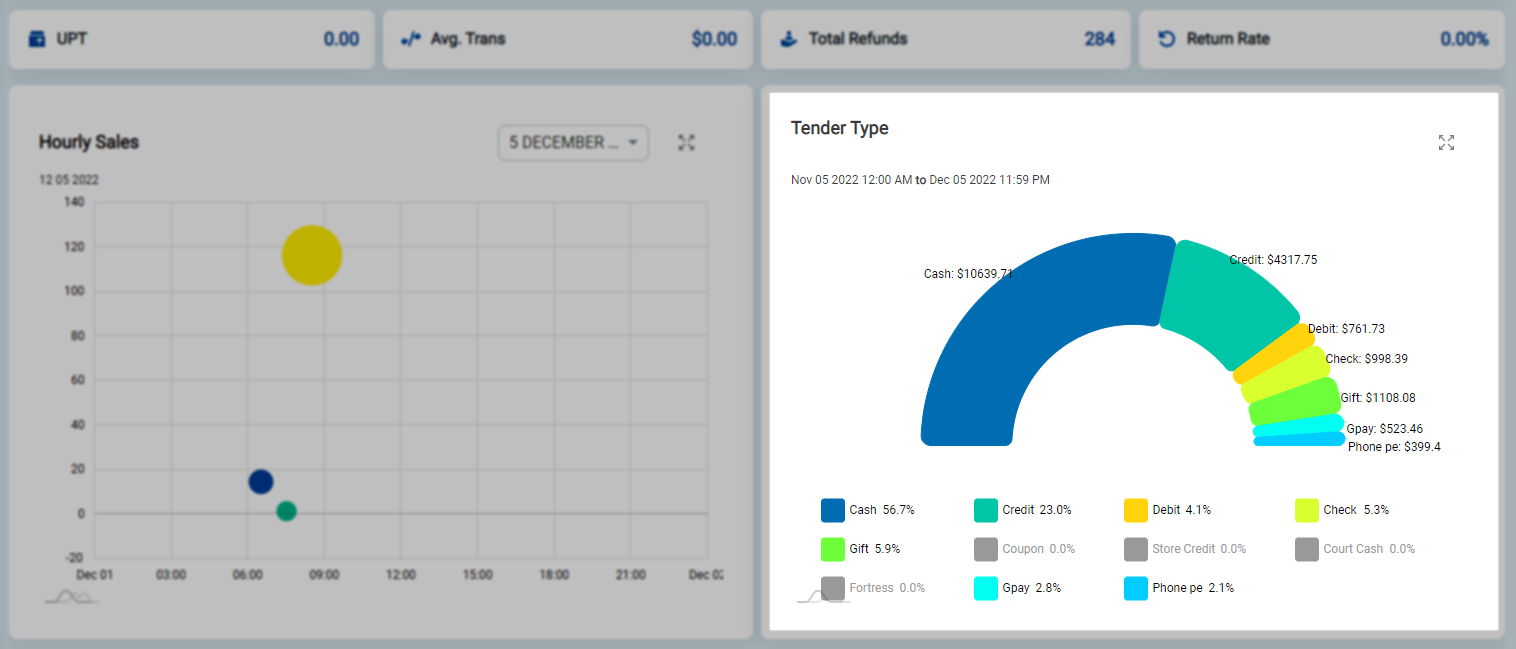
Task: Click the small green bubble on Hourly Sales
Action: 286,511
